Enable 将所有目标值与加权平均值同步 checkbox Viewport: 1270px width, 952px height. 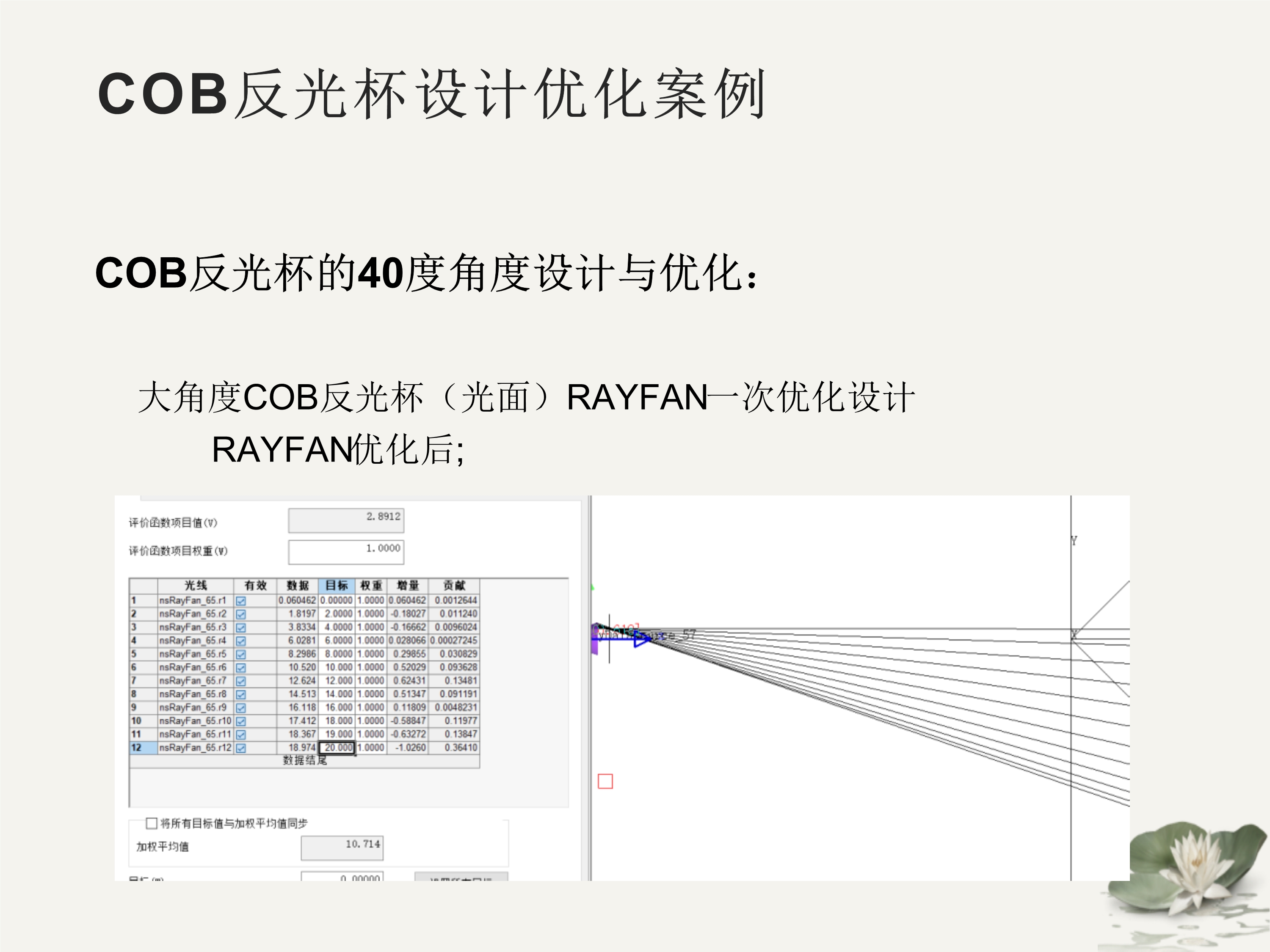(x=152, y=823)
